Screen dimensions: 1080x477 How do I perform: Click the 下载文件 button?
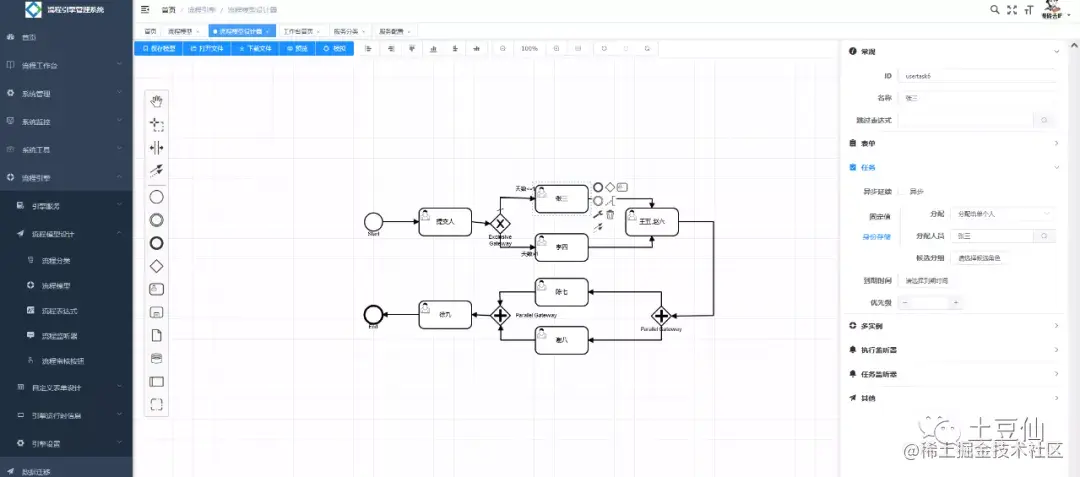click(255, 49)
